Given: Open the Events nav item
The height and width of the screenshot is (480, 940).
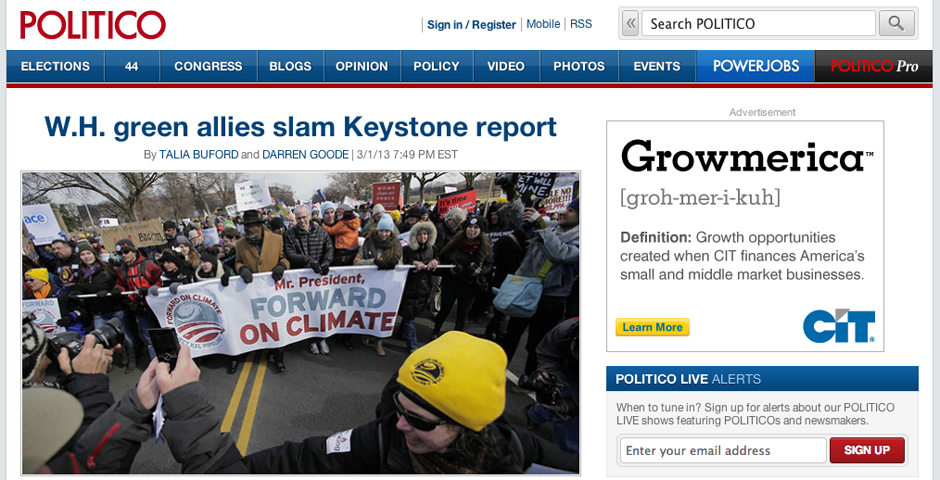Looking at the screenshot, I should pos(657,66).
